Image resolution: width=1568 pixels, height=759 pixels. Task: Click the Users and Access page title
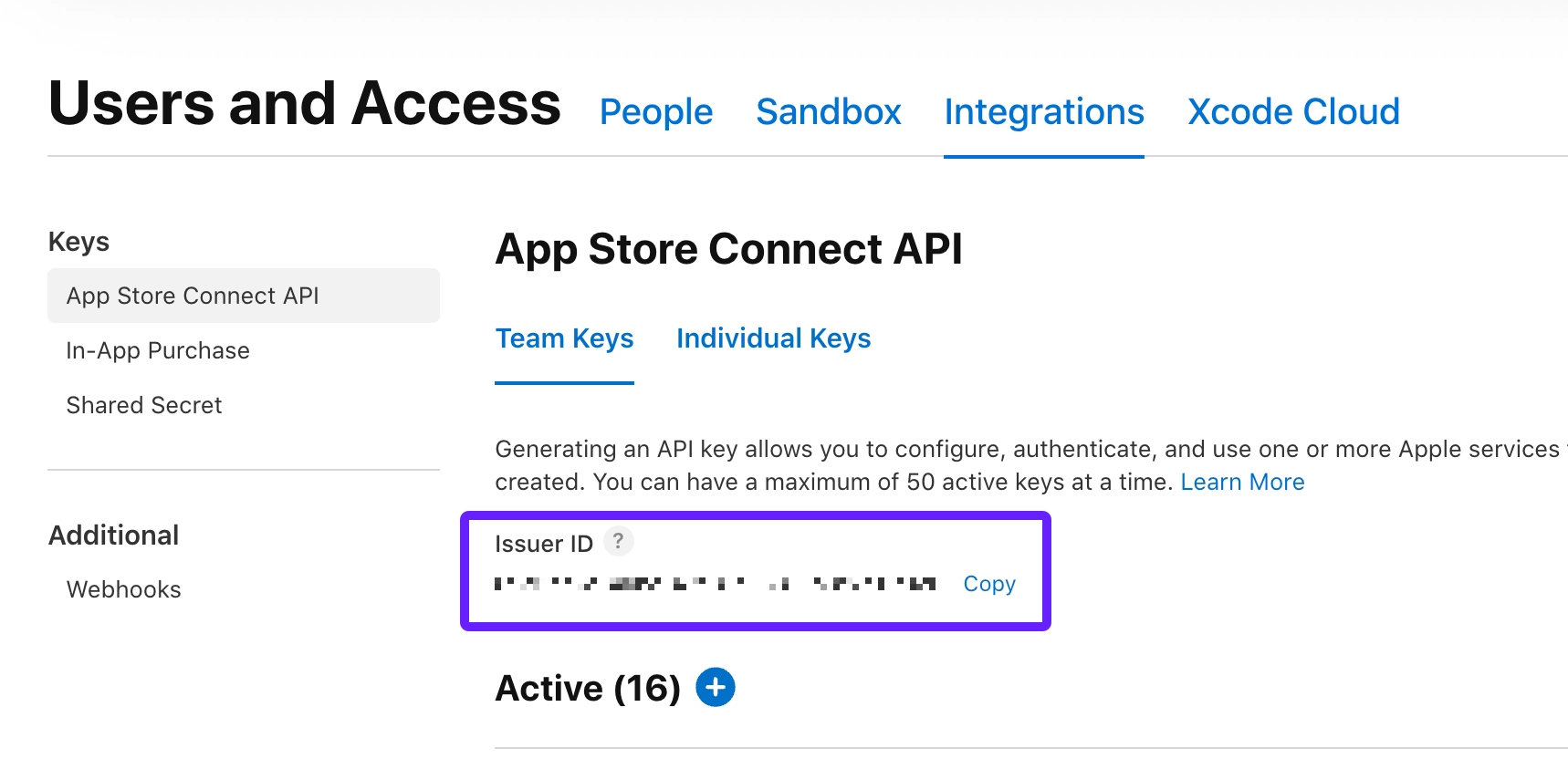pos(305,103)
